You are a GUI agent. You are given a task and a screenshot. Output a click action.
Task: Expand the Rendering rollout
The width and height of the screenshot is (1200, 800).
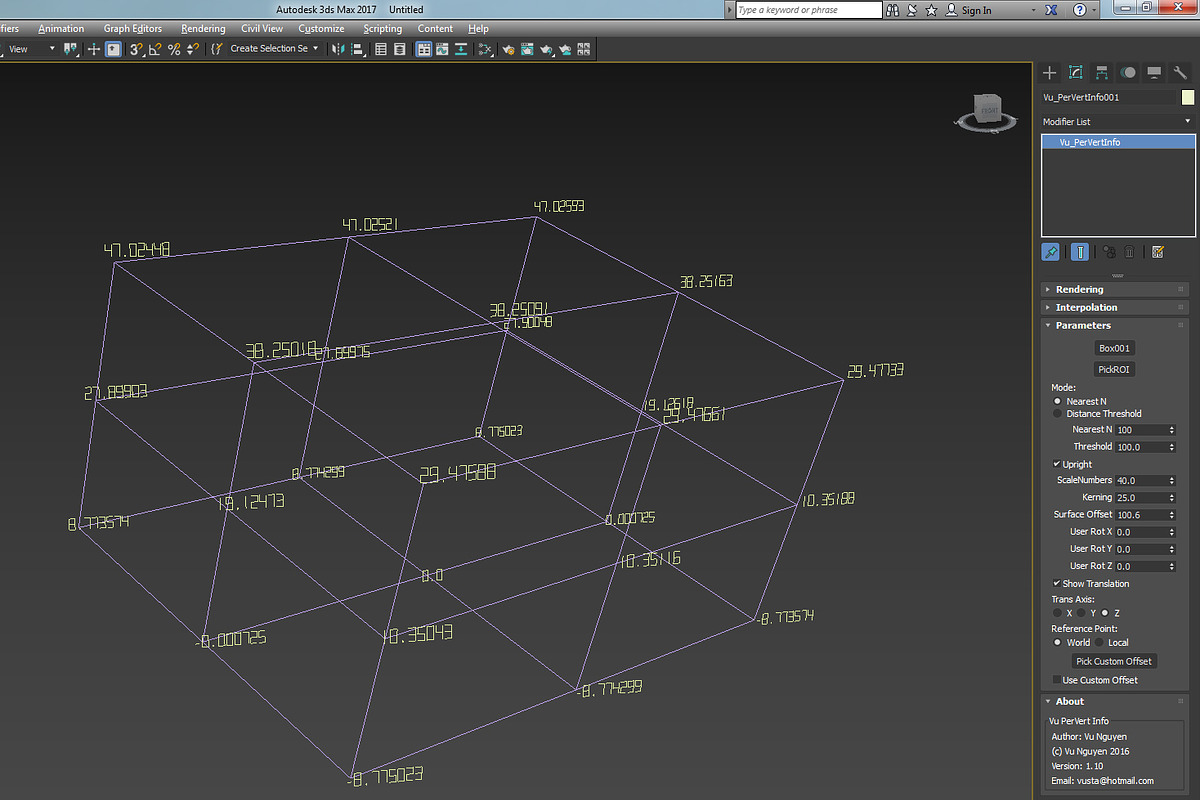[x=1116, y=289]
